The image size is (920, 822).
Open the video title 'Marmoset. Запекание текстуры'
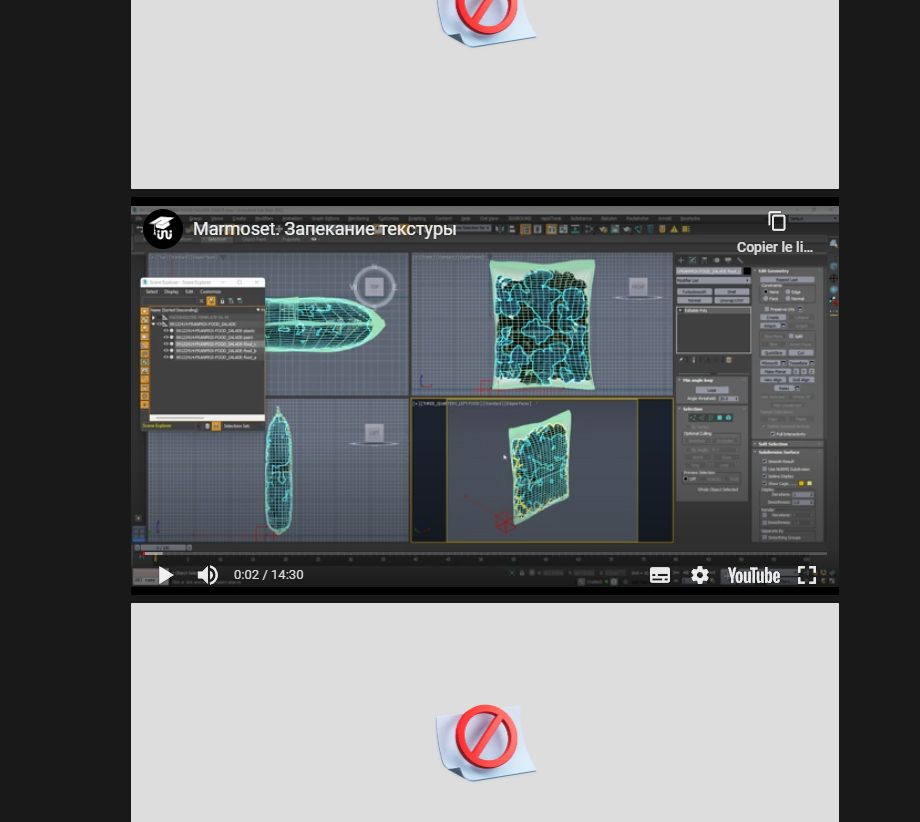[x=324, y=229]
